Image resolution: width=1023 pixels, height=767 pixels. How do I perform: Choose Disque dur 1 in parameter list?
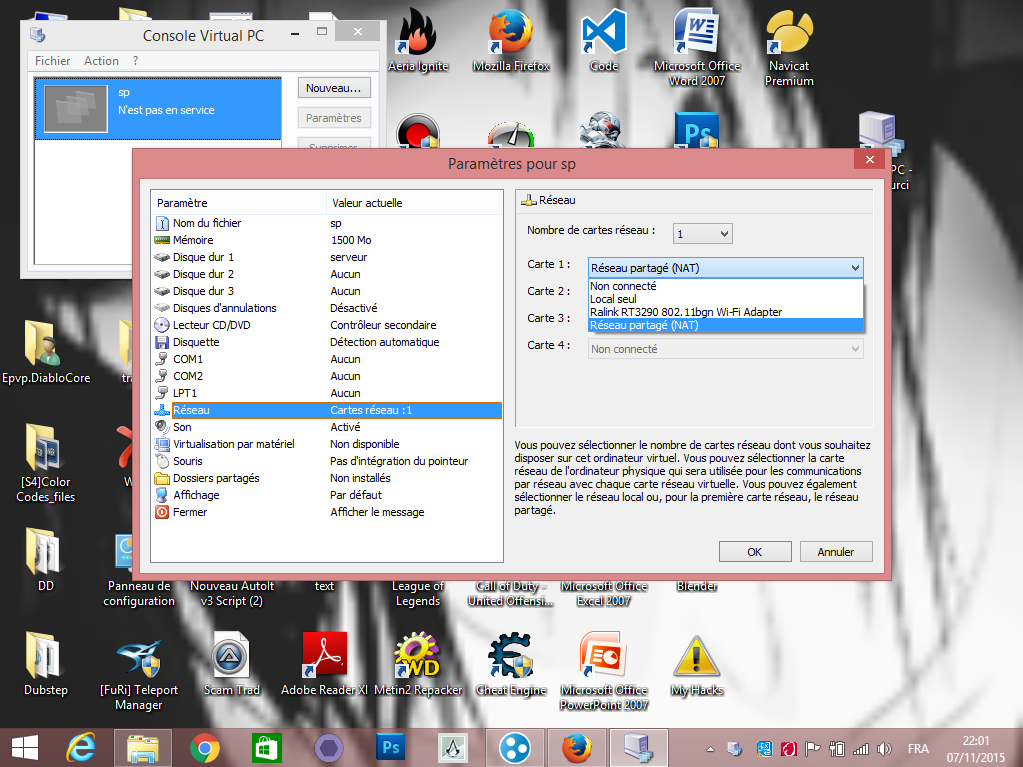point(326,257)
